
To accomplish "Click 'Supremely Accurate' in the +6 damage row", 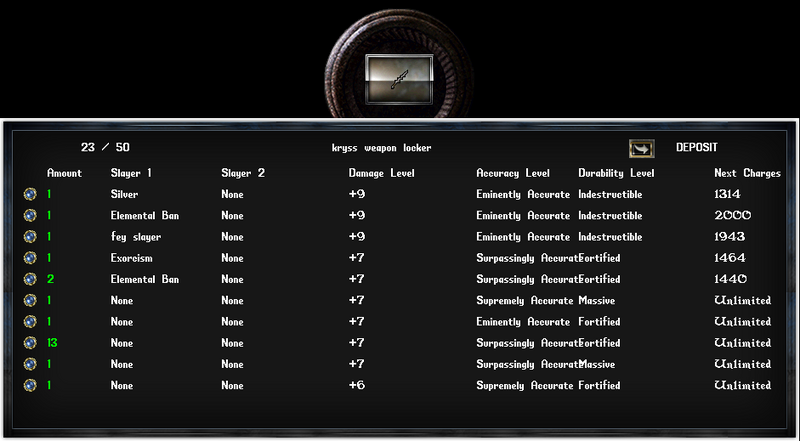I will [x=525, y=386].
